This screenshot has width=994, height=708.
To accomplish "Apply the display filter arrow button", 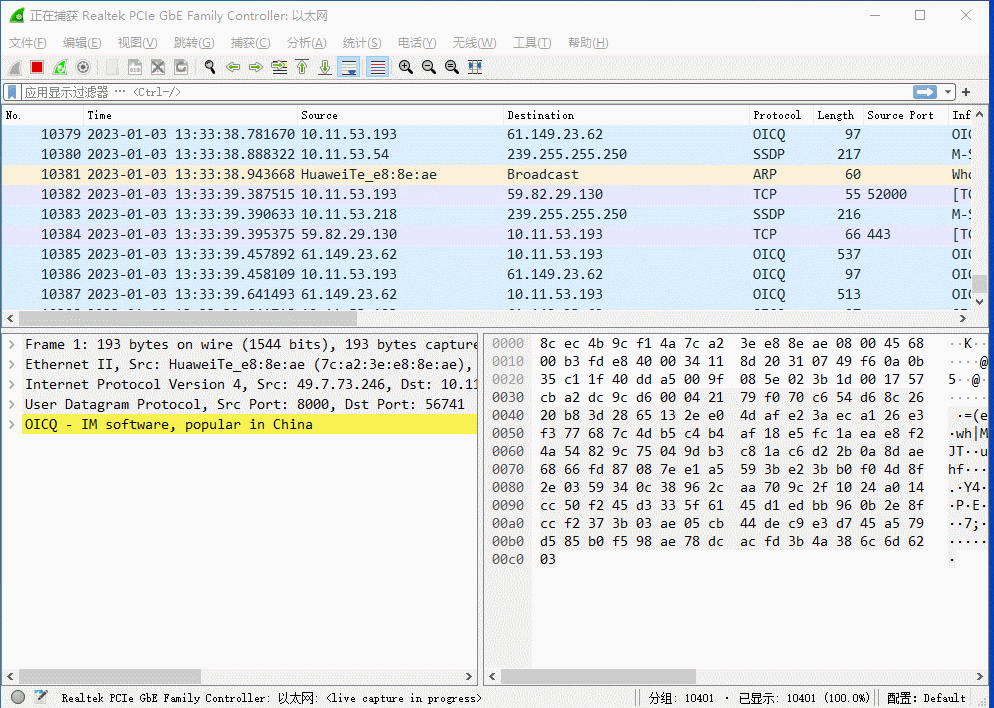I will tap(925, 92).
